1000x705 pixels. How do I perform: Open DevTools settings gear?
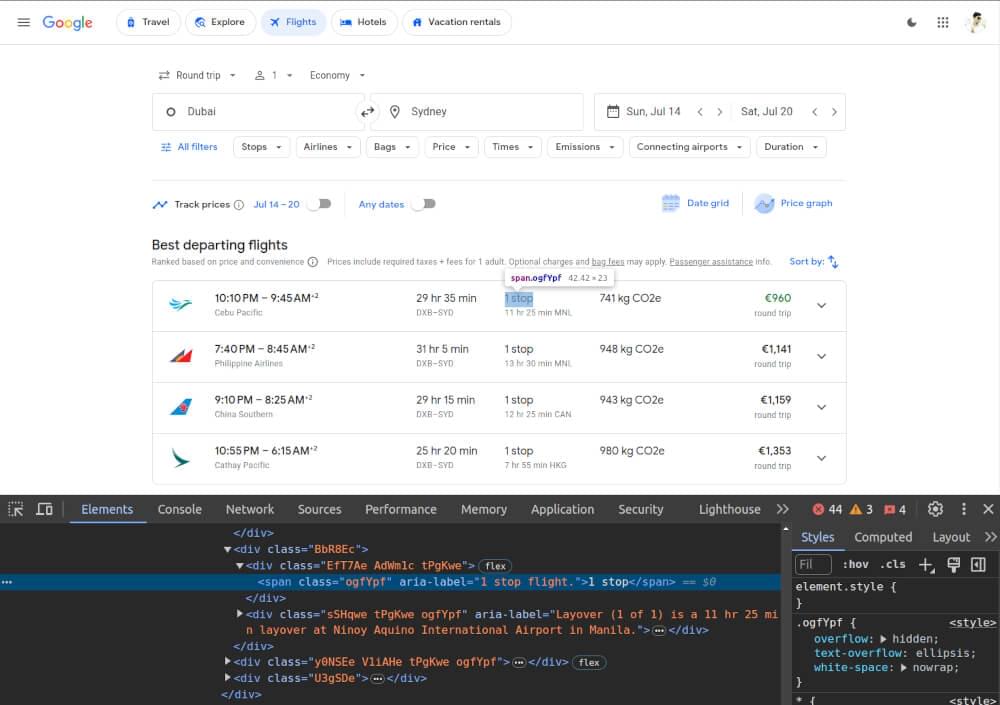[x=935, y=509]
